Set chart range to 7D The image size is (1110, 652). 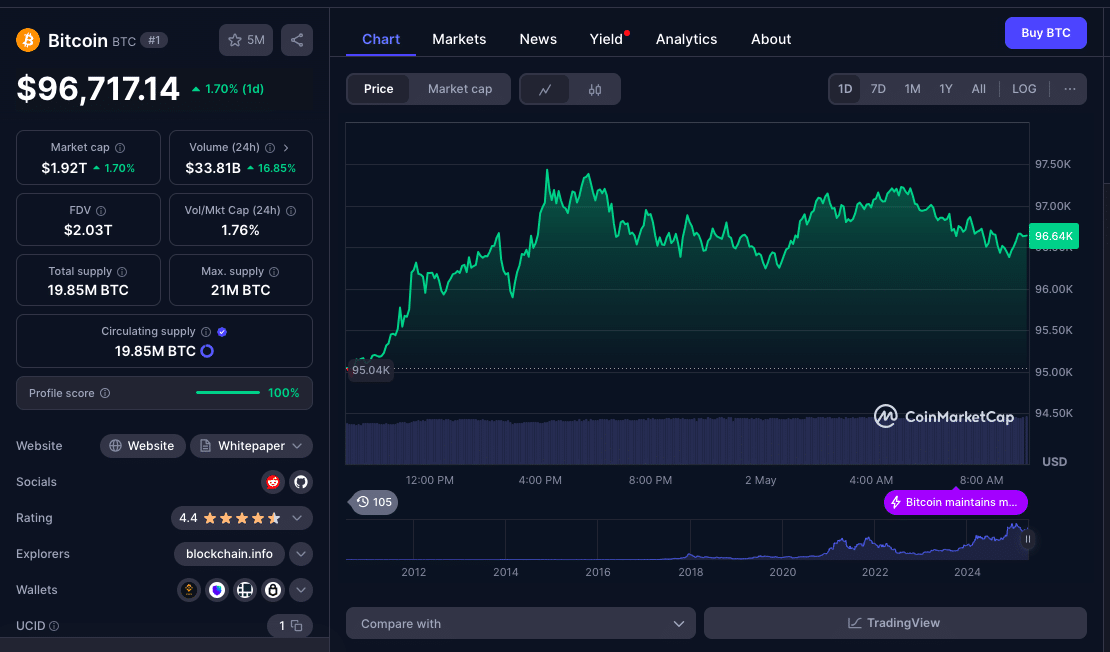click(878, 89)
